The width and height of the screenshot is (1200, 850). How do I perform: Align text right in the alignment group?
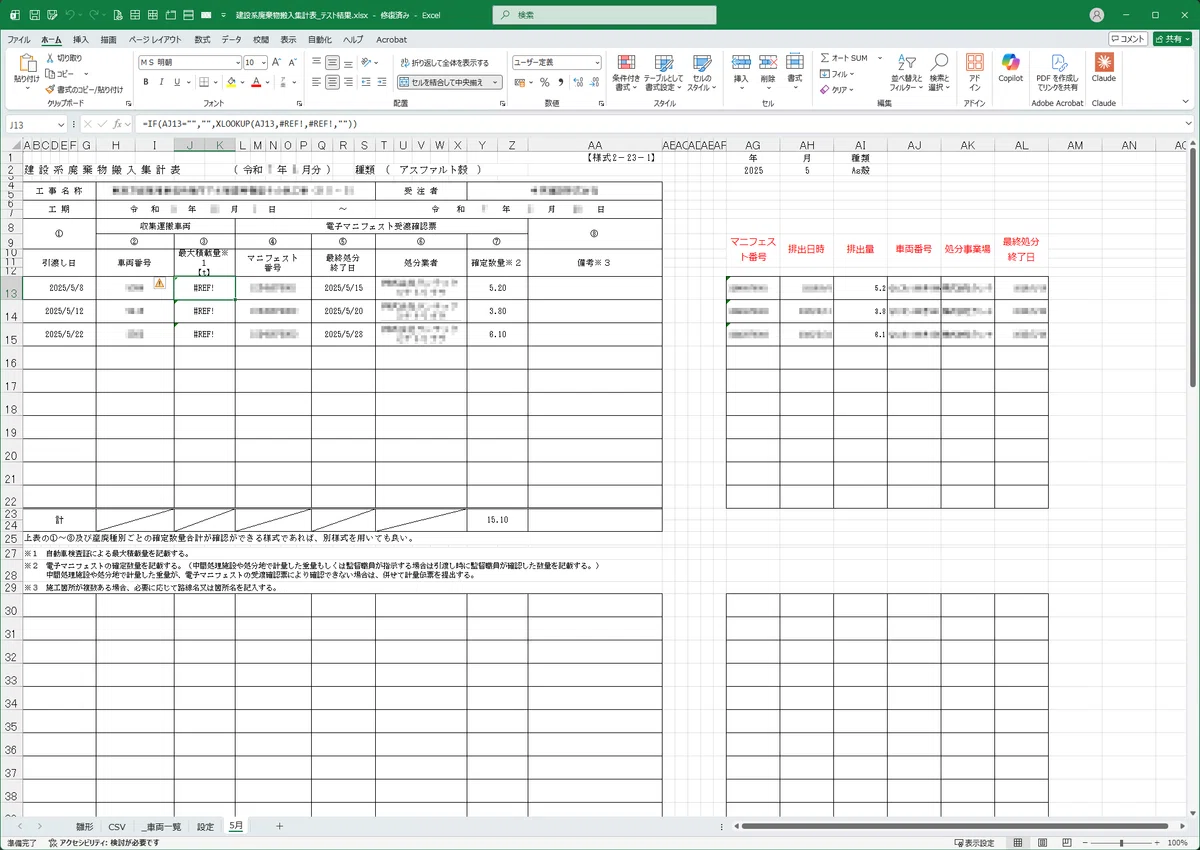[349, 82]
